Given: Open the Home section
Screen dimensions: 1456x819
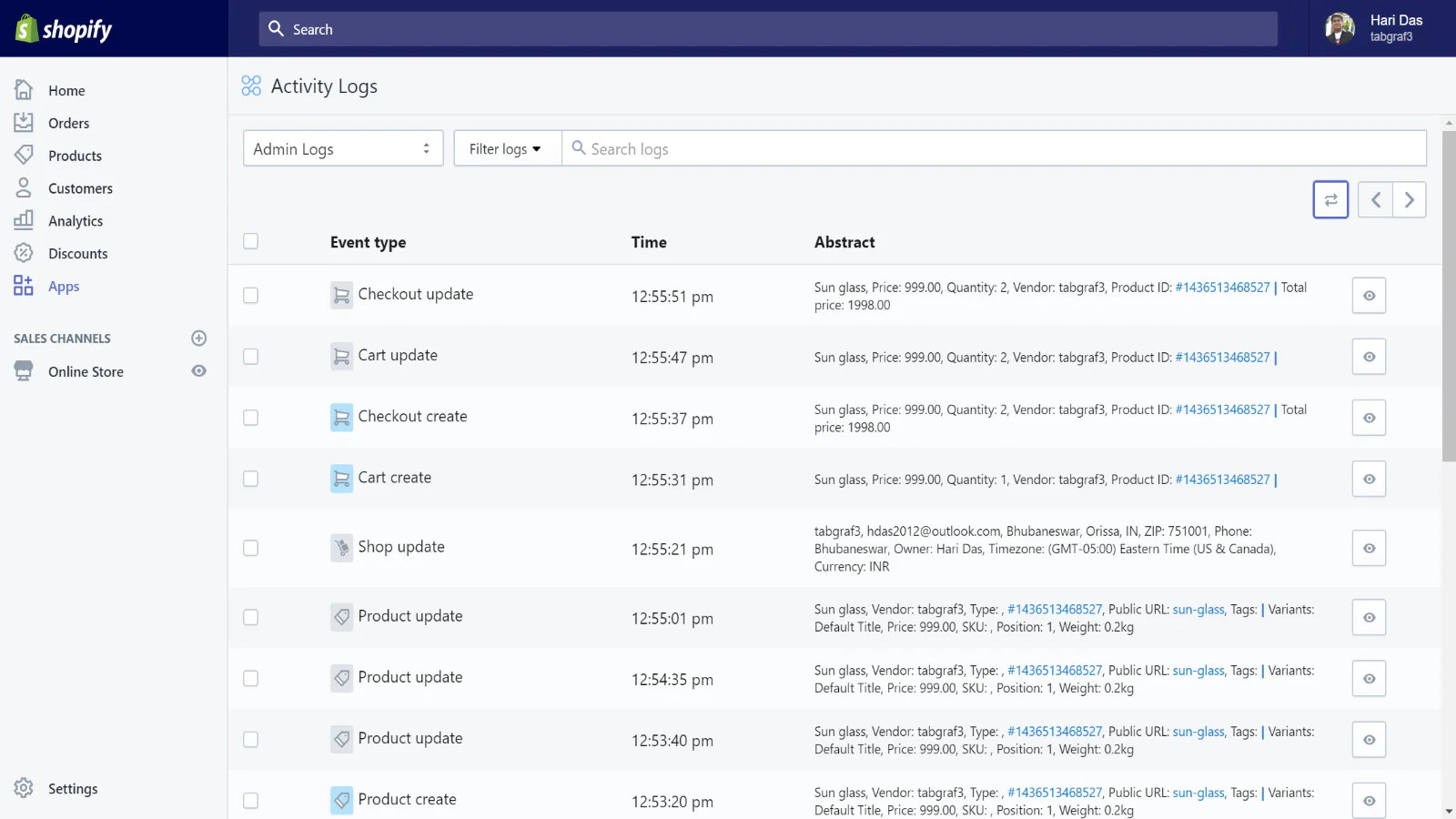Looking at the screenshot, I should [66, 90].
